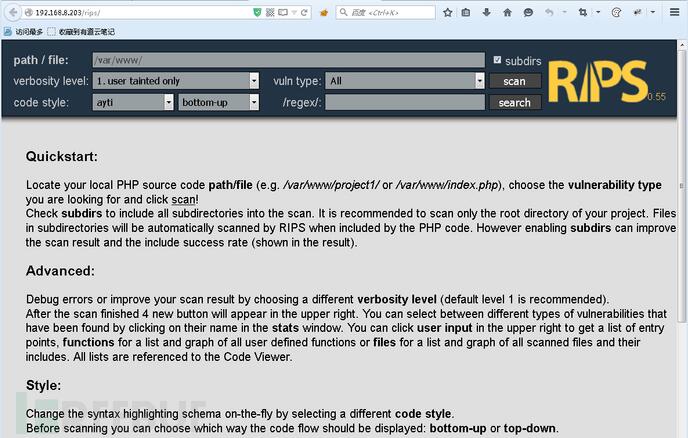The image size is (688, 438).
Task: Open the downloads arrow icon
Action: pos(486,12)
